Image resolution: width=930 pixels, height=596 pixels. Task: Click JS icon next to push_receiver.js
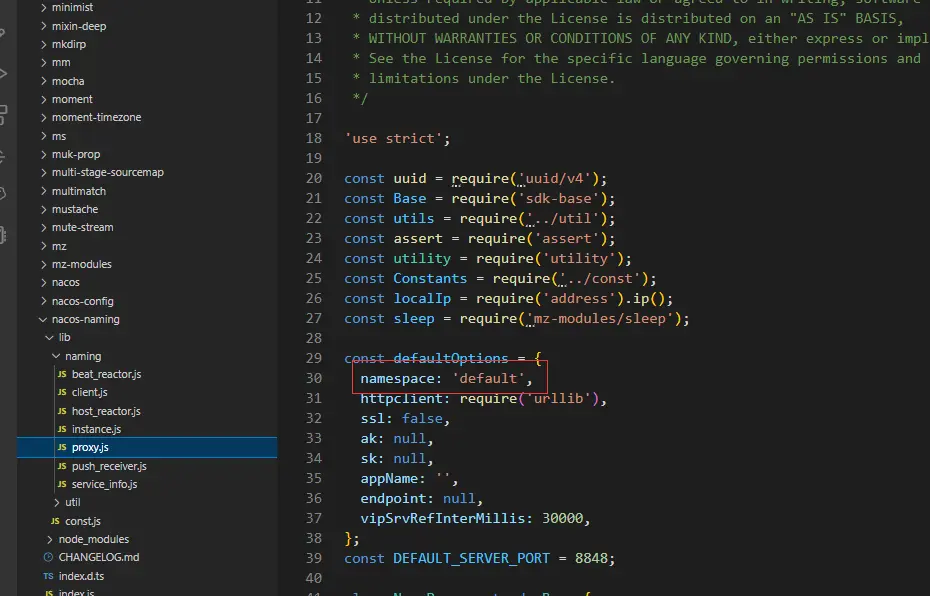(x=62, y=466)
